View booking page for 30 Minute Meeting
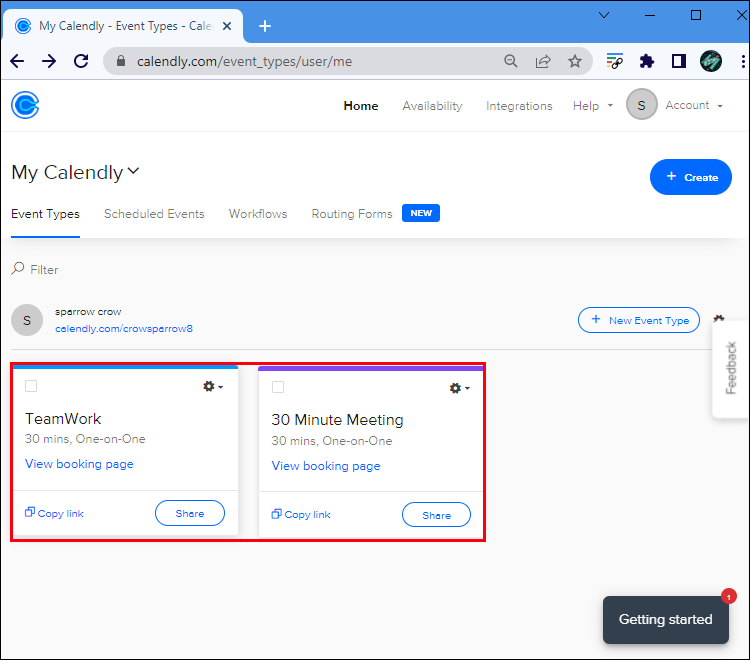 (326, 466)
